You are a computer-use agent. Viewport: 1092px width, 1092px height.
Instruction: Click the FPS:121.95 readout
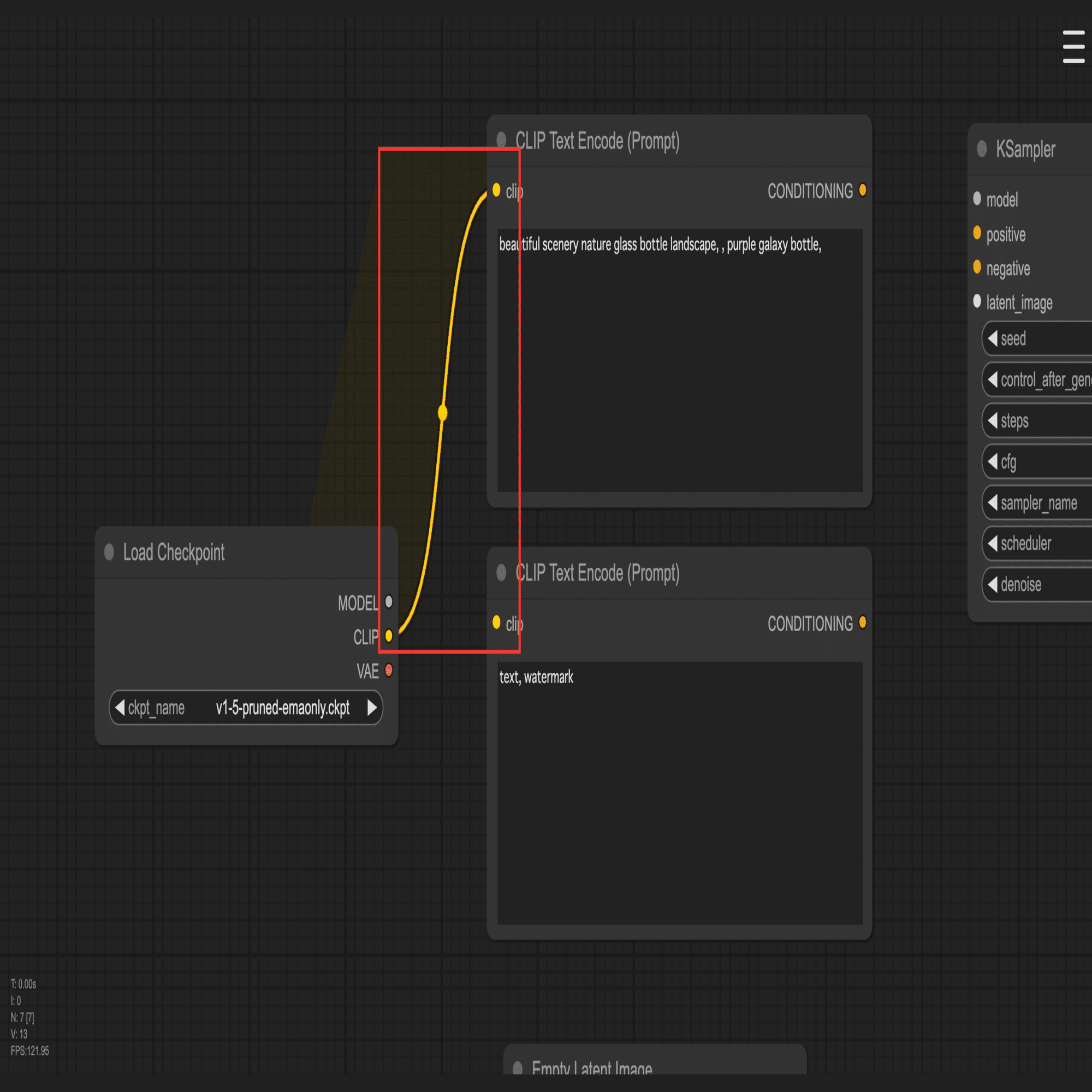pyautogui.click(x=29, y=1051)
